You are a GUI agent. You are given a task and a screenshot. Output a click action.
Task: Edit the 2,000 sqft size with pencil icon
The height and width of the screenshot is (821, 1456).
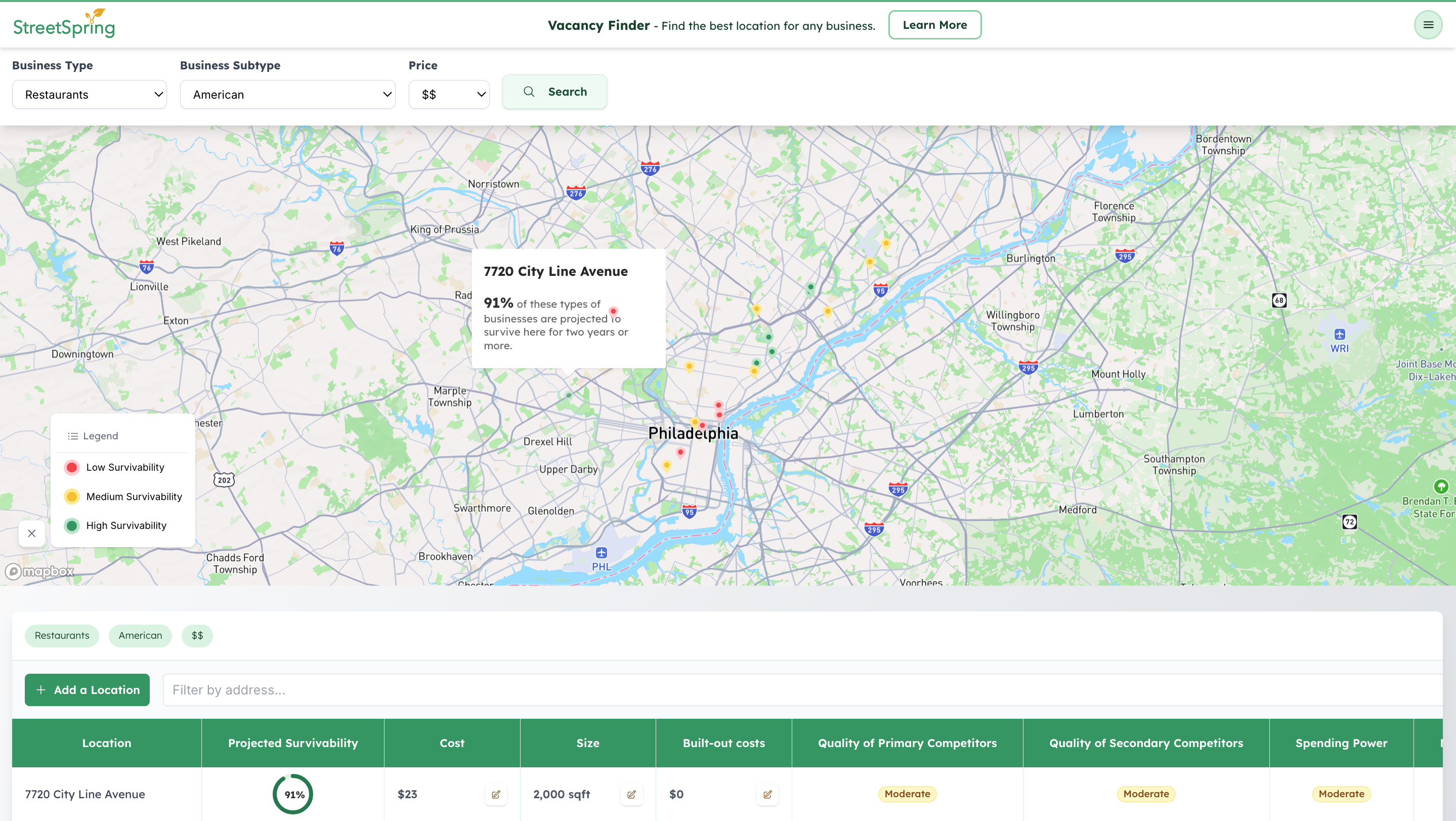pos(631,794)
